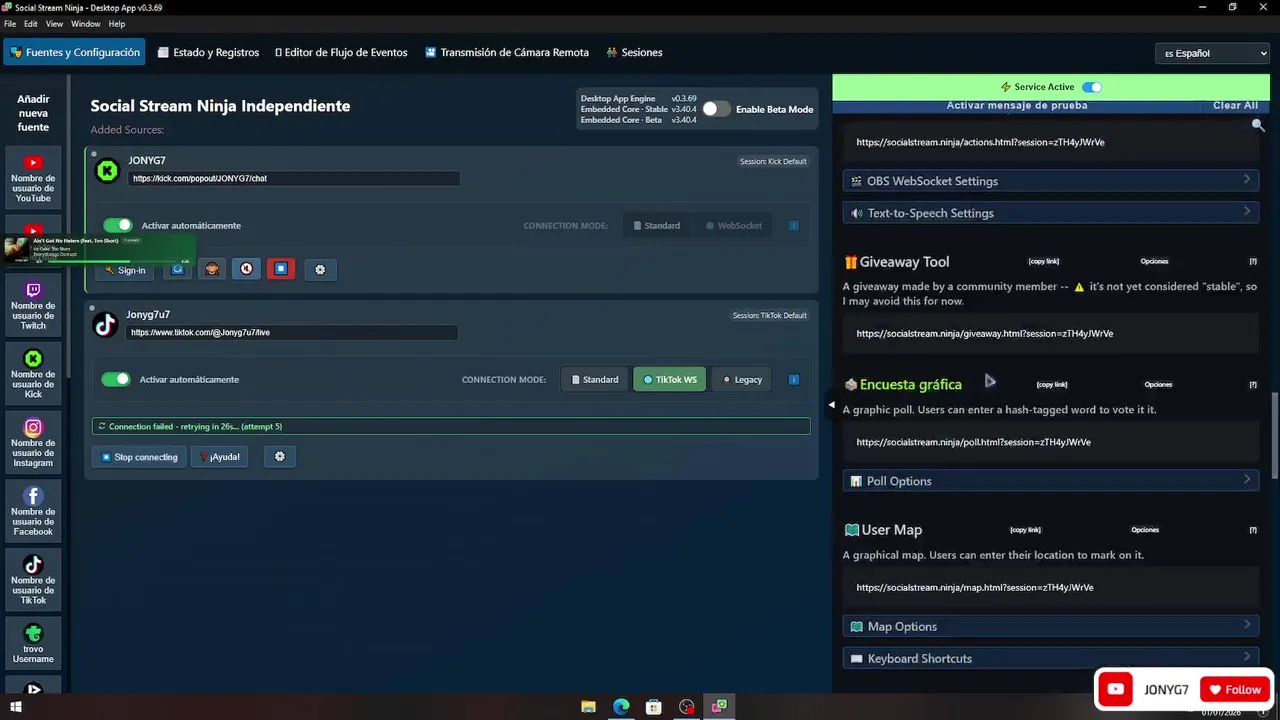Viewport: 1280px width, 720px height.
Task: Click the help [?] of User Map
Action: click(x=1253, y=530)
